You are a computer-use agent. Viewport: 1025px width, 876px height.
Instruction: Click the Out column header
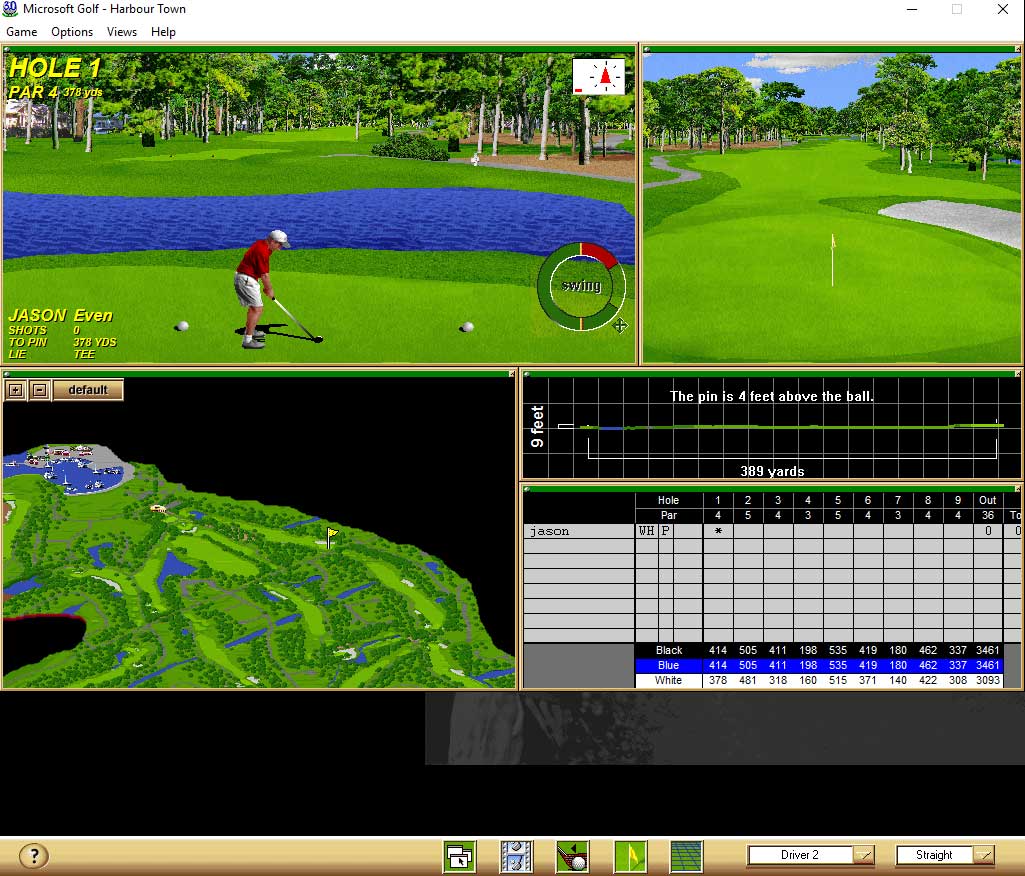988,500
